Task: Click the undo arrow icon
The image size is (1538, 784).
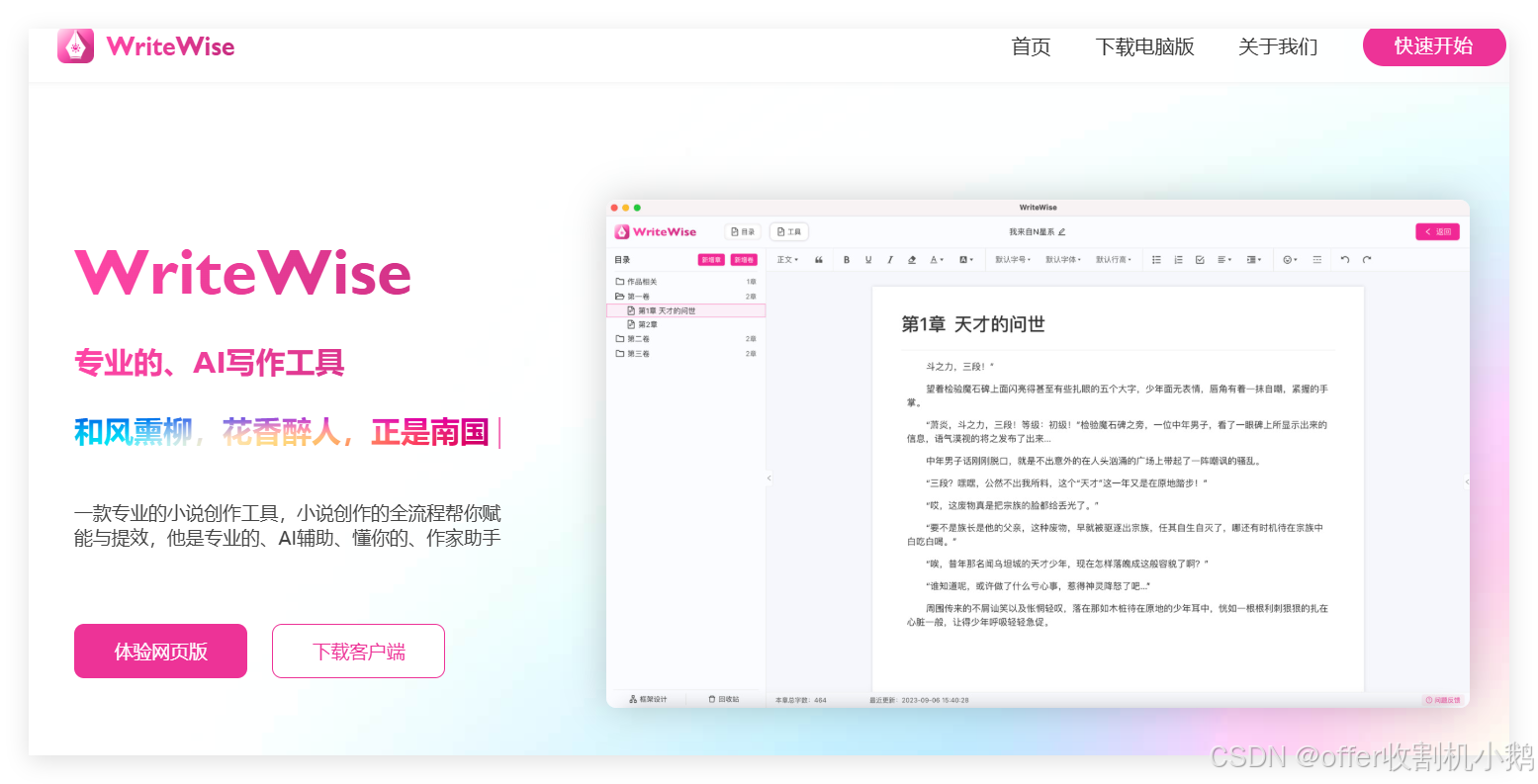Action: coord(1344,259)
